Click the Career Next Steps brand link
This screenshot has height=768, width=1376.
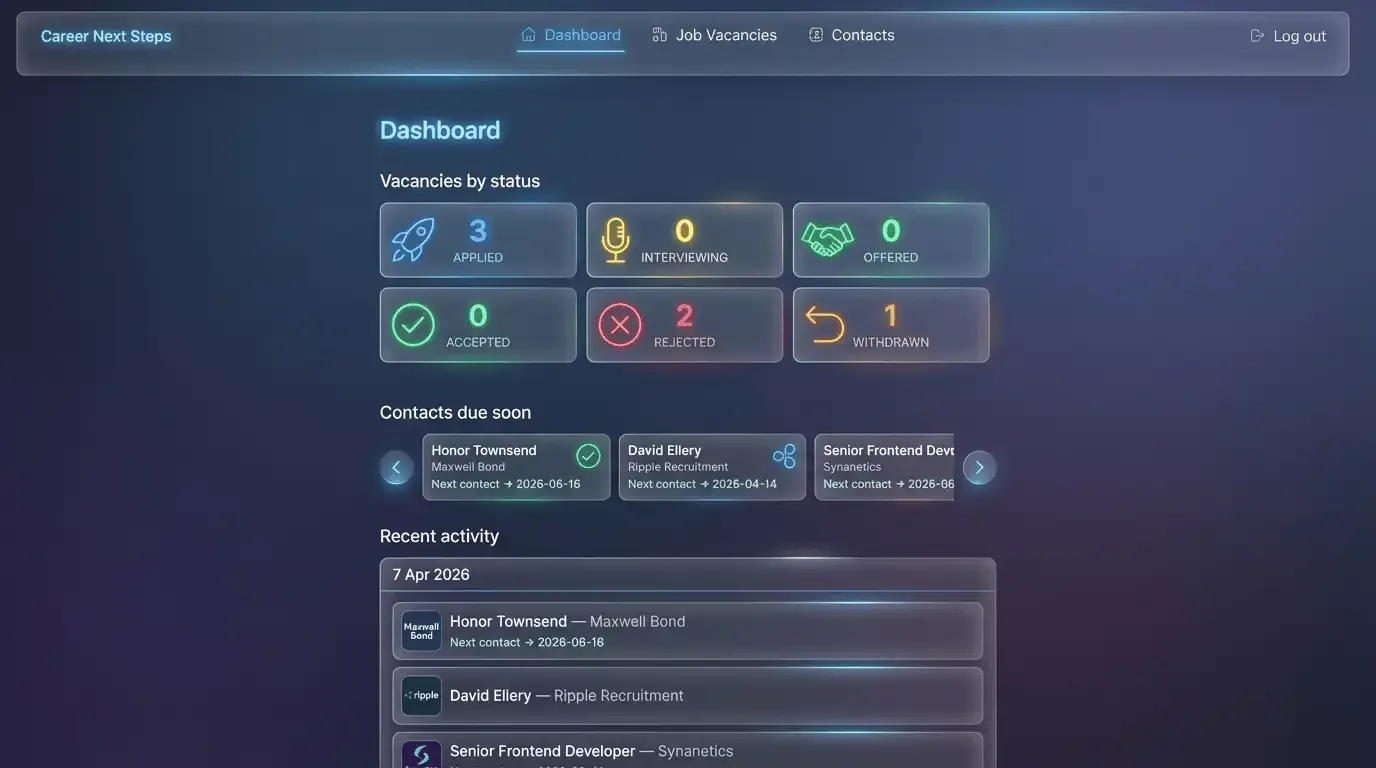(x=106, y=36)
